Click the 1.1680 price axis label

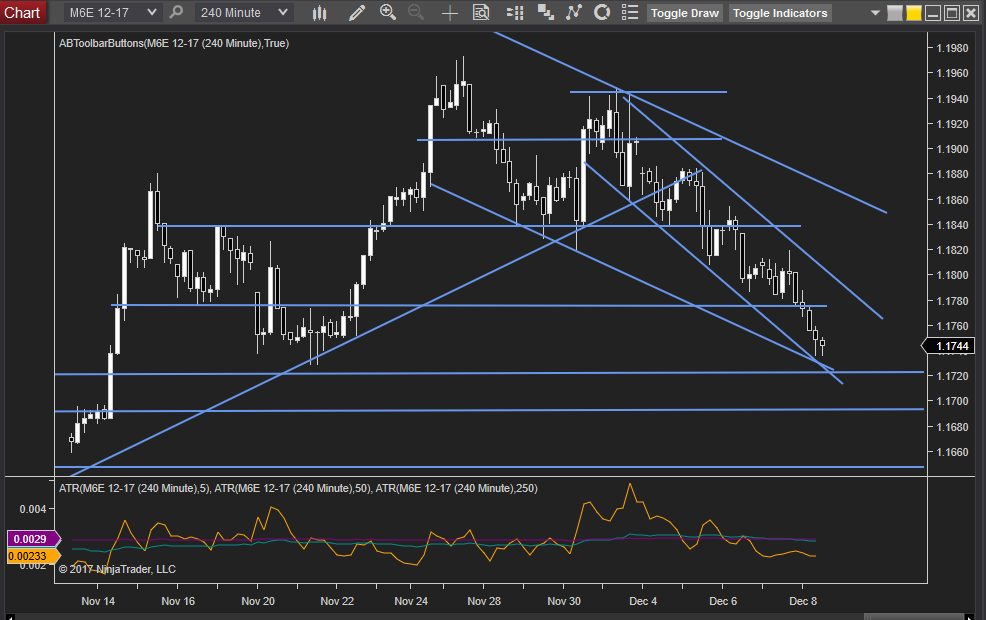pos(952,427)
